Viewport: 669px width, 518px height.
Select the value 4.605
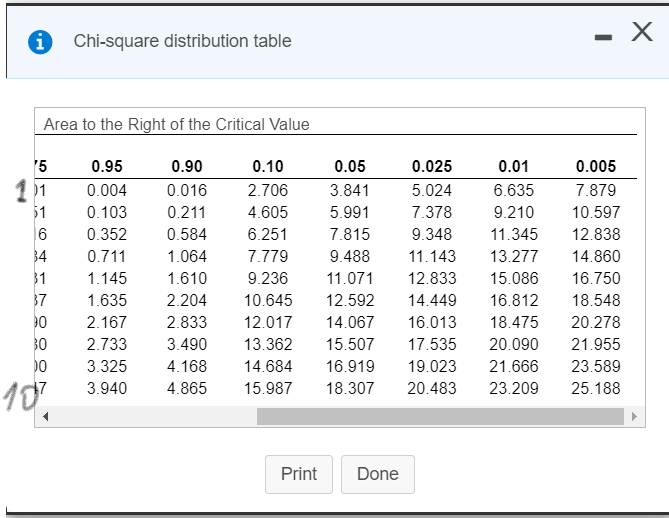pos(268,212)
